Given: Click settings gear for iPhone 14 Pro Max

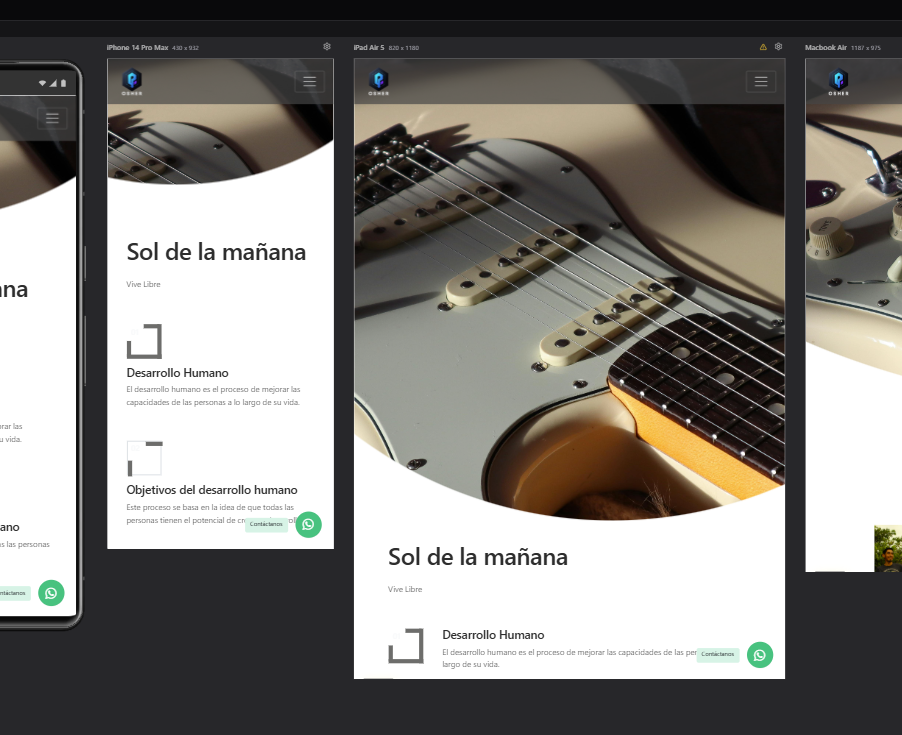Looking at the screenshot, I should 327,47.
